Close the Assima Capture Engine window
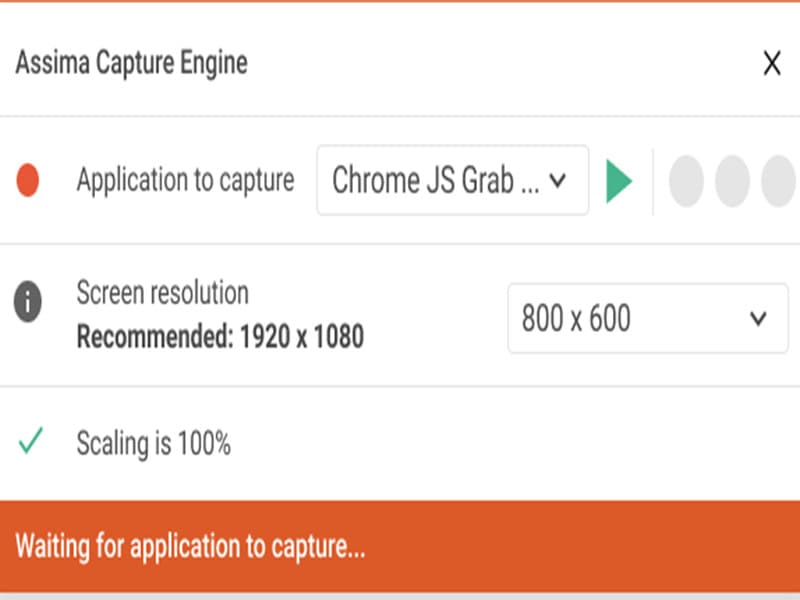This screenshot has height=600, width=800. pyautogui.click(x=771, y=64)
